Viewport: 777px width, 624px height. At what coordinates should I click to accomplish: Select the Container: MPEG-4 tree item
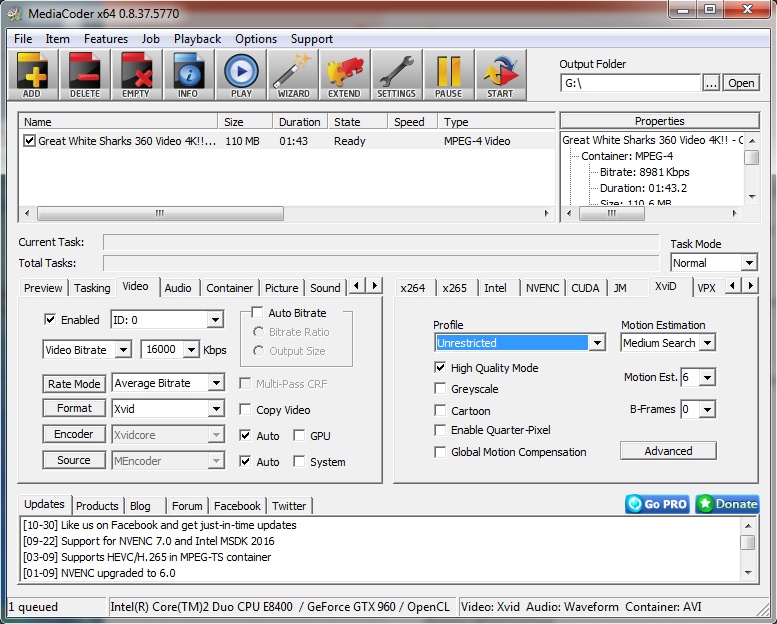coord(627,156)
